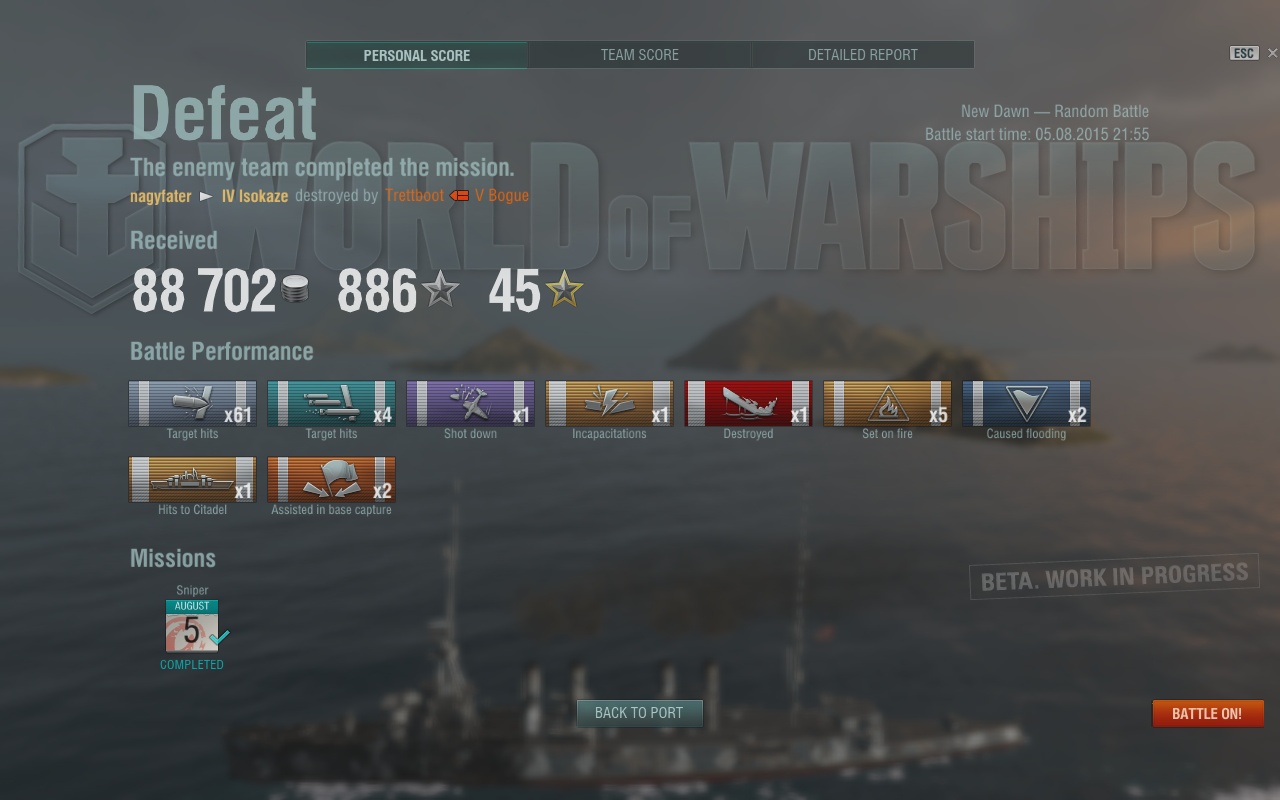The height and width of the screenshot is (800, 1280).
Task: Select the Assisted in base capture ribbon
Action: pyautogui.click(x=331, y=479)
